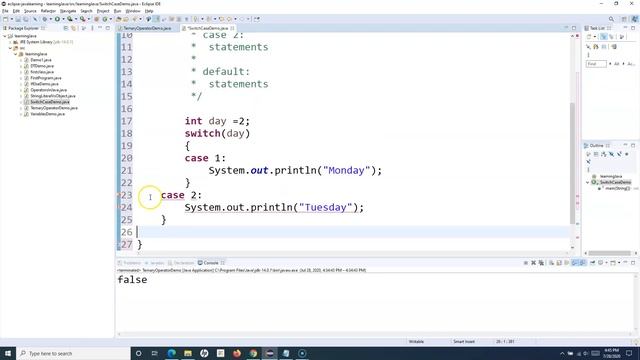Toggle Categorized view icon in Task List
This screenshot has height=360, width=640.
(604, 37)
